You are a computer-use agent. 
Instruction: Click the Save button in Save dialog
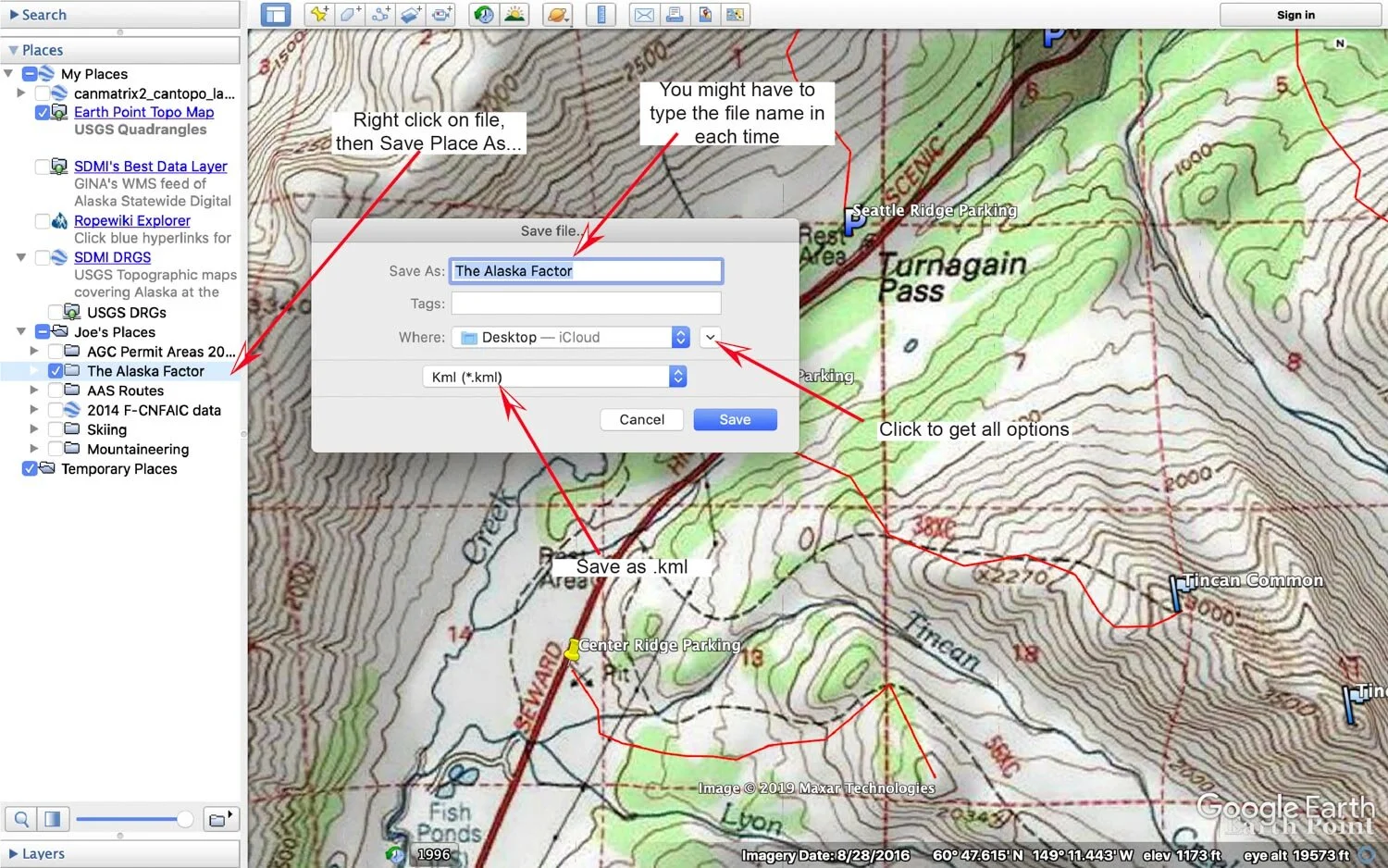point(735,420)
